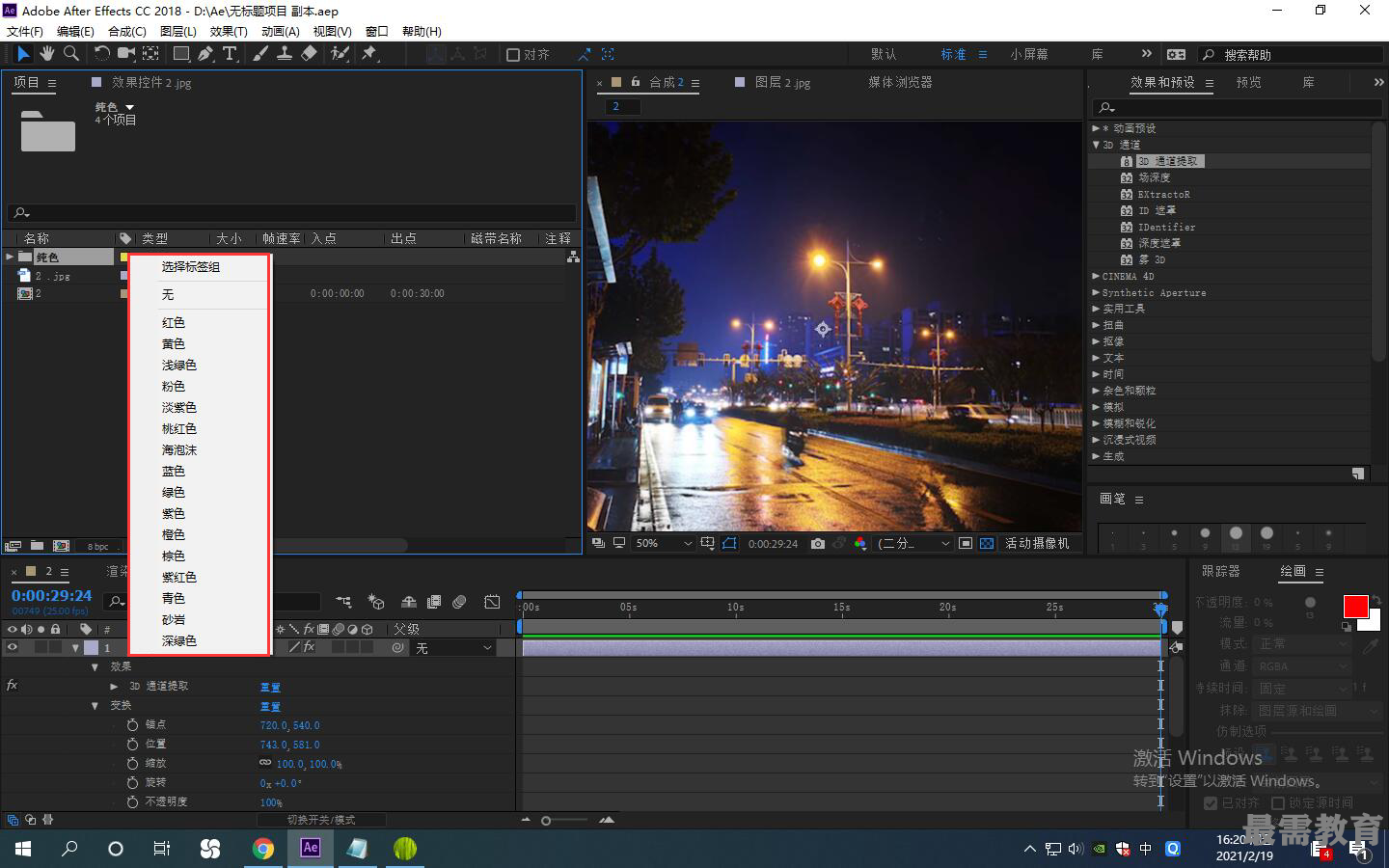
Task: Select the Unified Camera tool
Action: click(x=126, y=54)
